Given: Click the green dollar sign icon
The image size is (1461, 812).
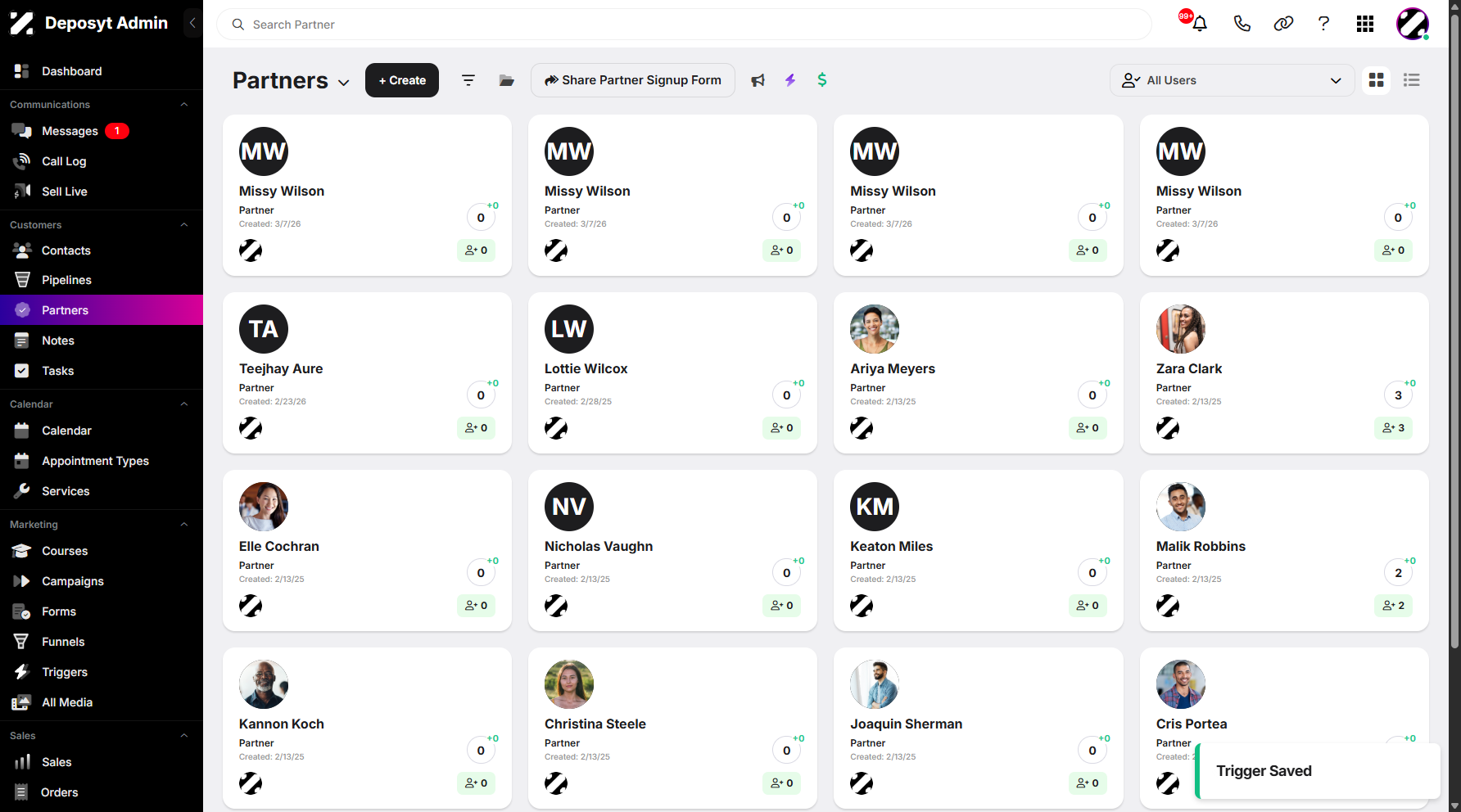Looking at the screenshot, I should tap(822, 79).
